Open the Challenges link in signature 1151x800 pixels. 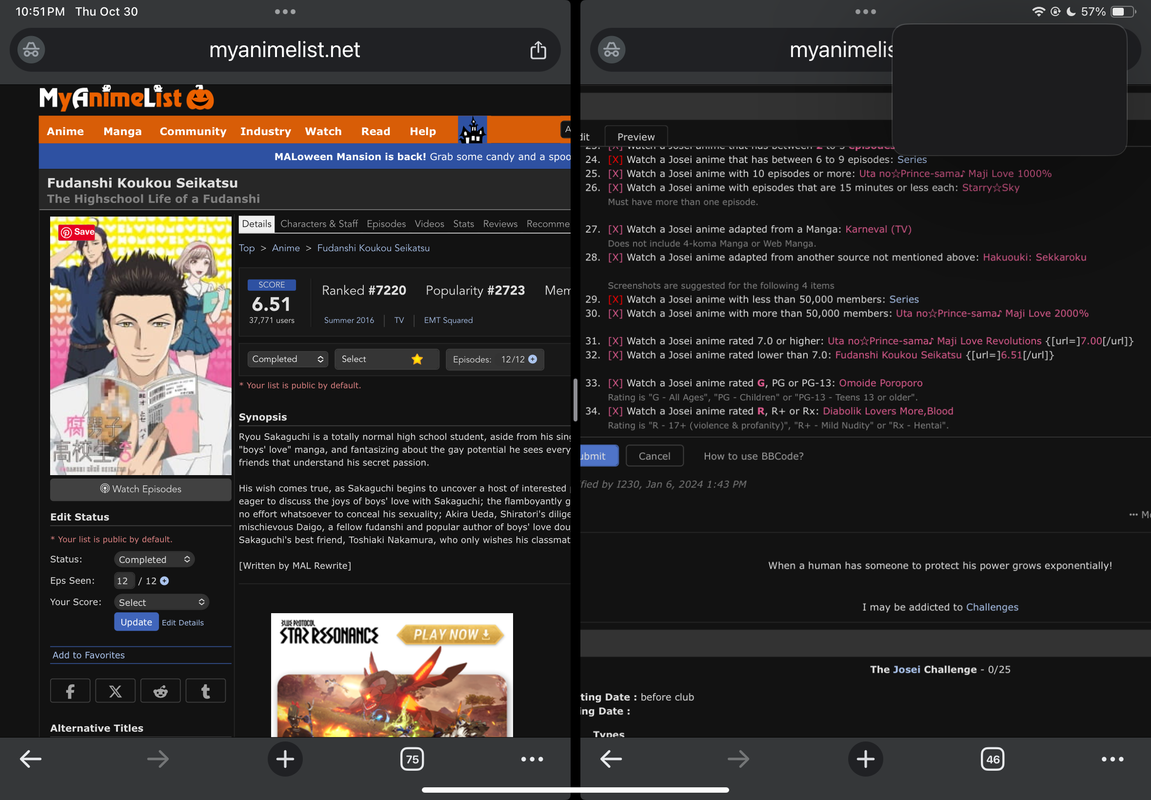pyautogui.click(x=992, y=607)
